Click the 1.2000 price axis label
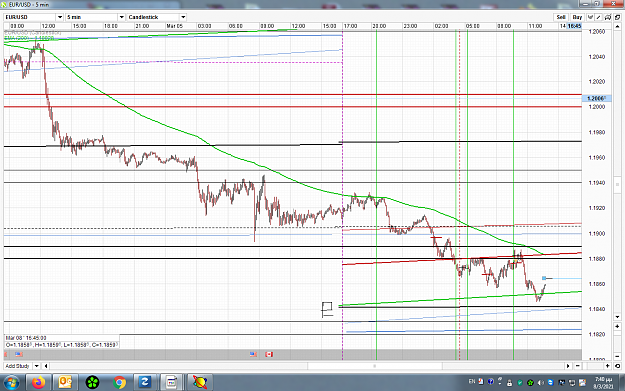Image resolution: width=625 pixels, height=391 pixels. 597,107
